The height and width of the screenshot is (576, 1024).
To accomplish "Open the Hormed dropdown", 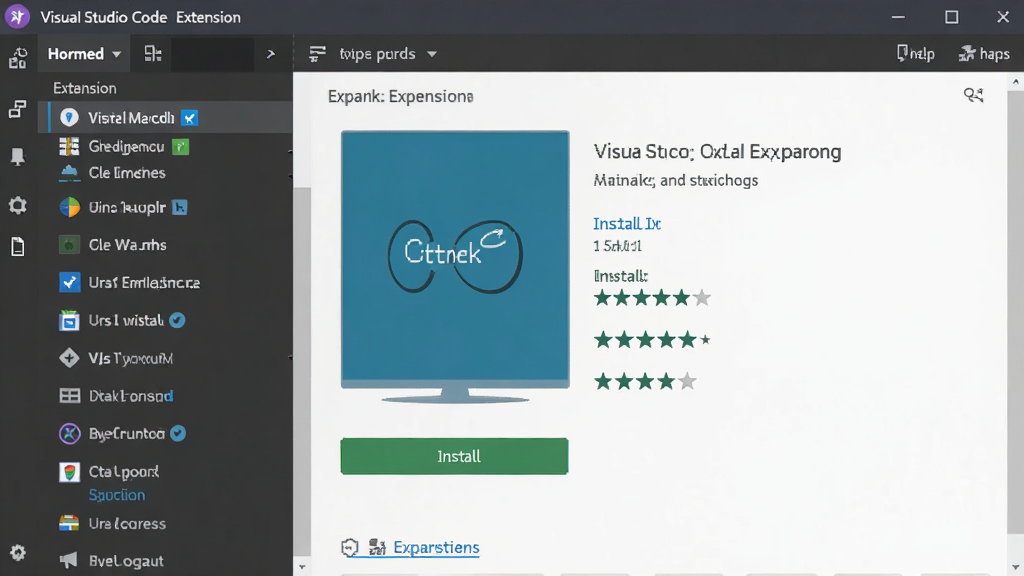I will [84, 54].
